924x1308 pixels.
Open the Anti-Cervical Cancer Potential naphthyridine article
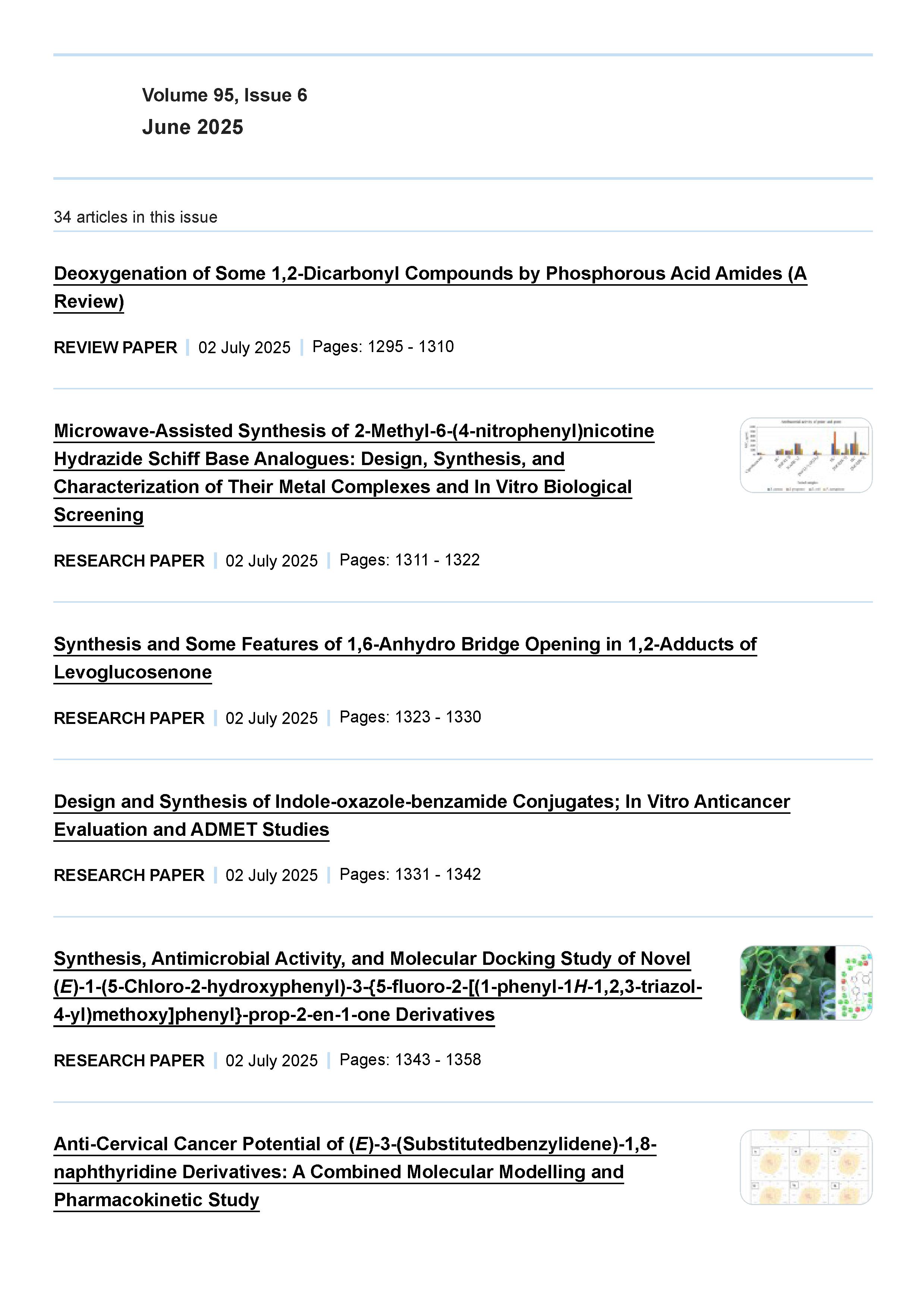(x=354, y=1145)
